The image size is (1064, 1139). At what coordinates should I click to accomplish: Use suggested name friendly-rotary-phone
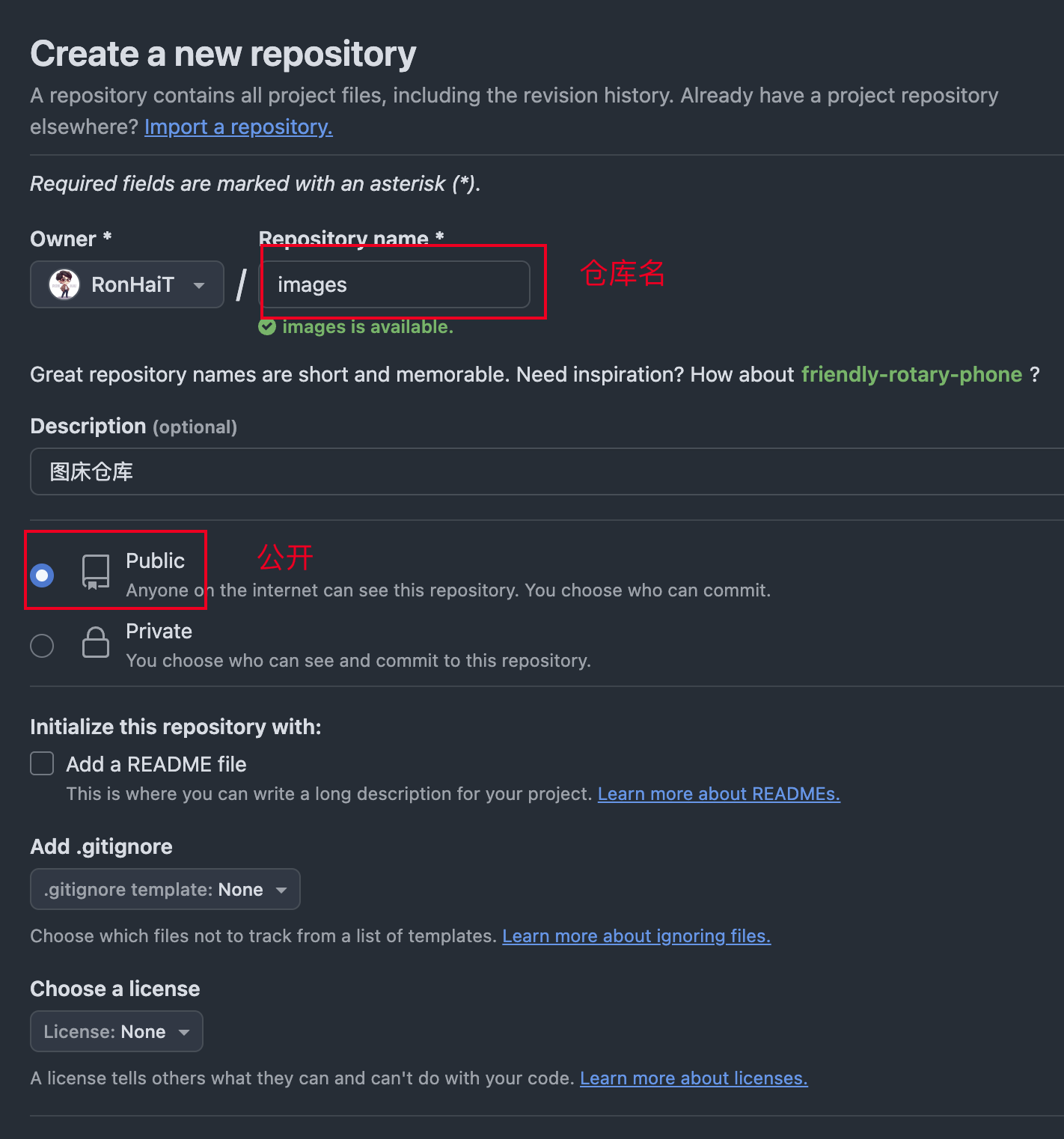click(912, 374)
